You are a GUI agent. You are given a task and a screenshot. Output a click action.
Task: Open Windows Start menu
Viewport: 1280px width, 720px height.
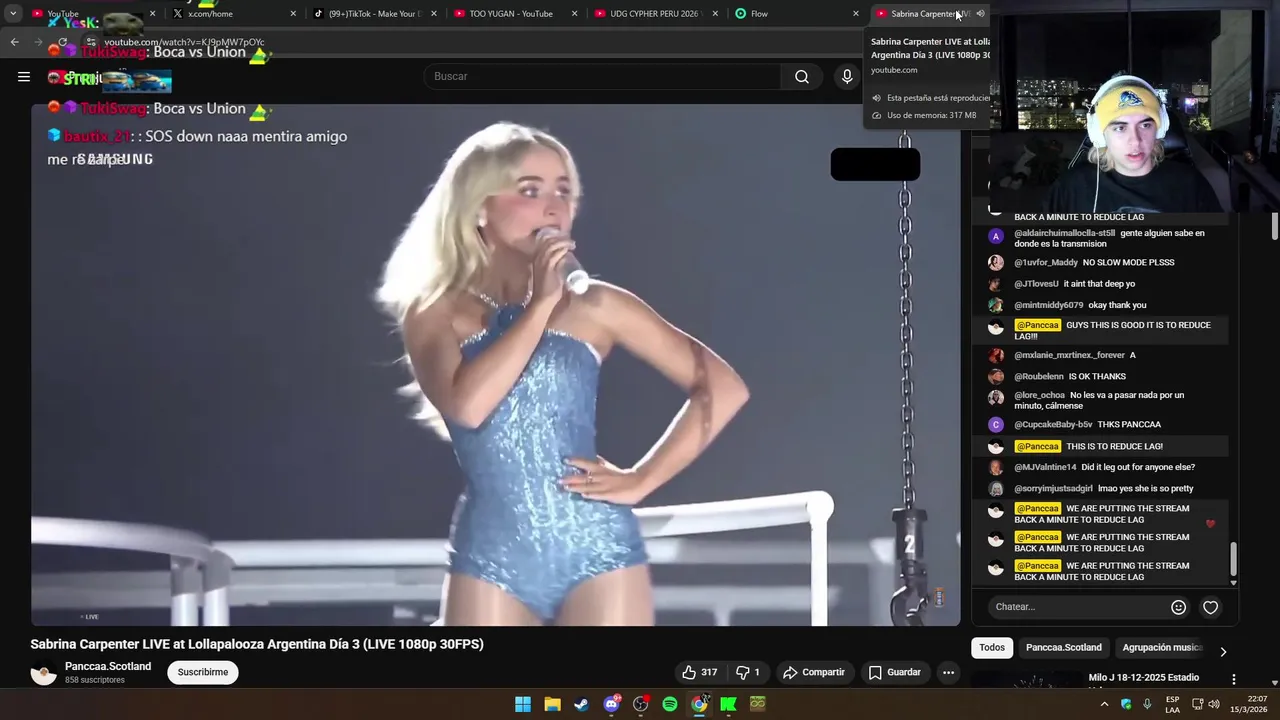523,704
